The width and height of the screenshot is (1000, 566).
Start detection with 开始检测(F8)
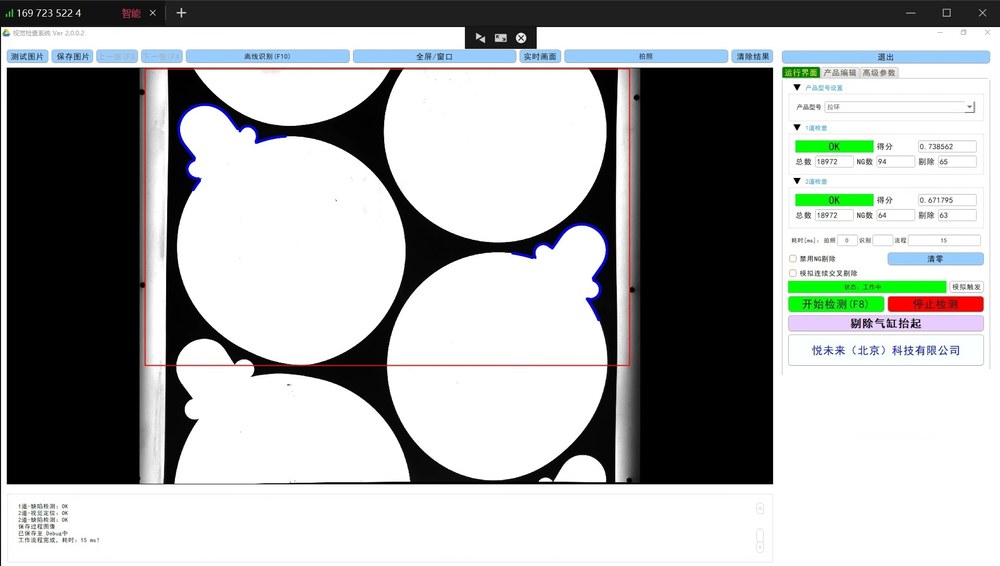pyautogui.click(x=835, y=304)
